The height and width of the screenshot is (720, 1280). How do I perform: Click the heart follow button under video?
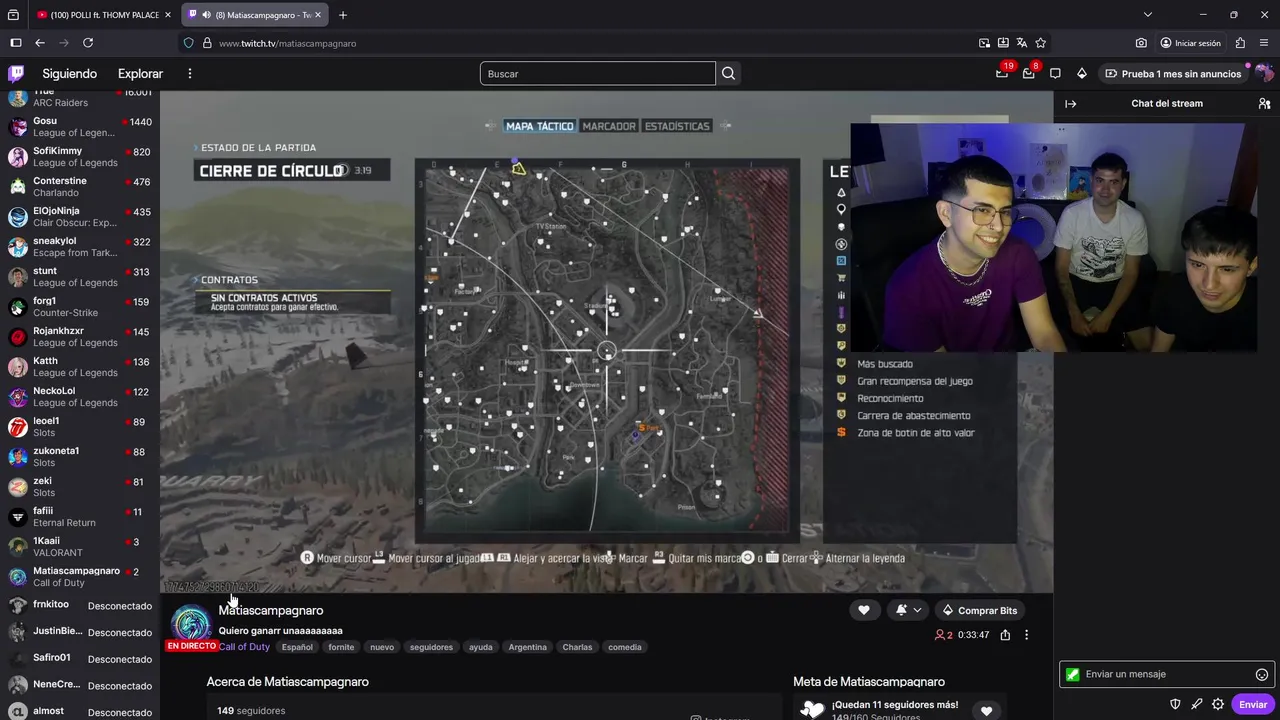(x=864, y=610)
